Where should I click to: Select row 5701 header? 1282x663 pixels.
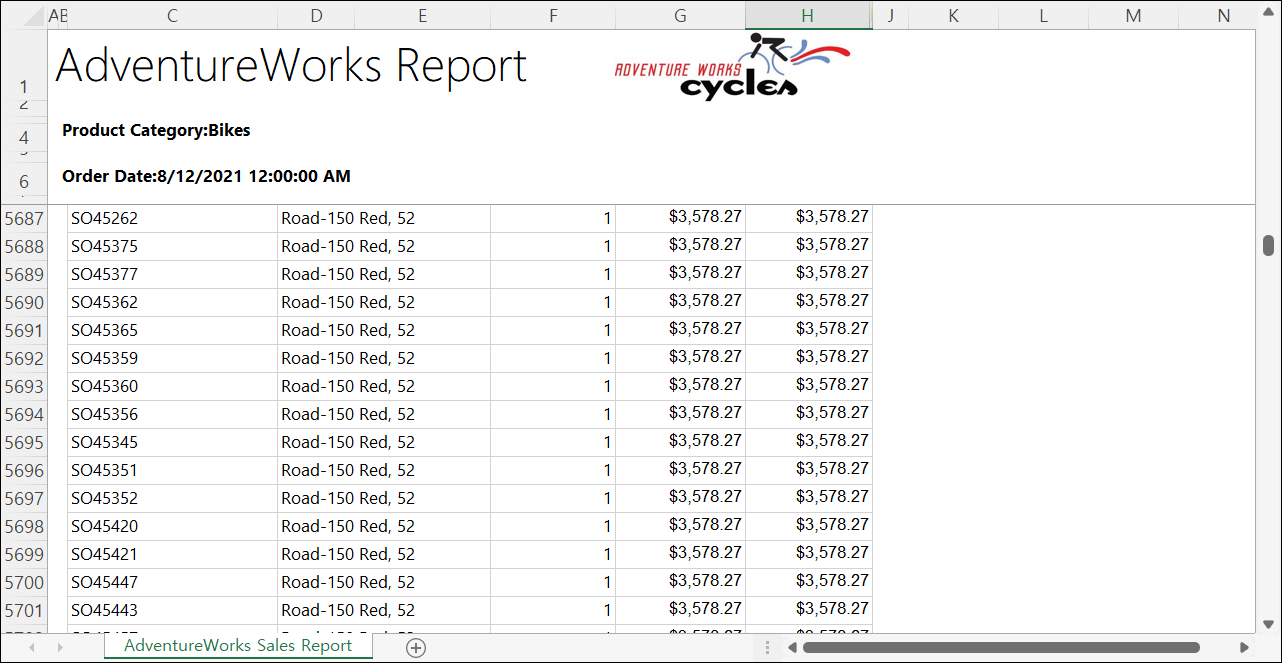(x=24, y=610)
